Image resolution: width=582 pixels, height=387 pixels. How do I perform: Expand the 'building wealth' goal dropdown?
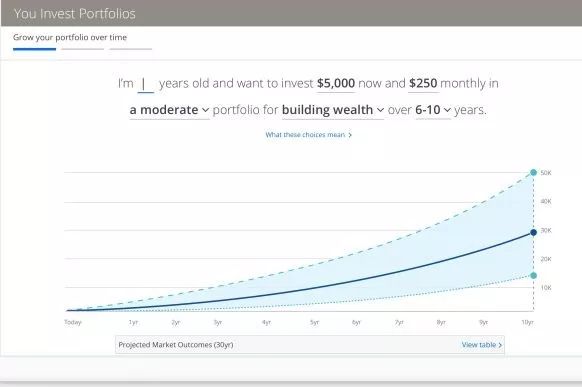tap(333, 110)
